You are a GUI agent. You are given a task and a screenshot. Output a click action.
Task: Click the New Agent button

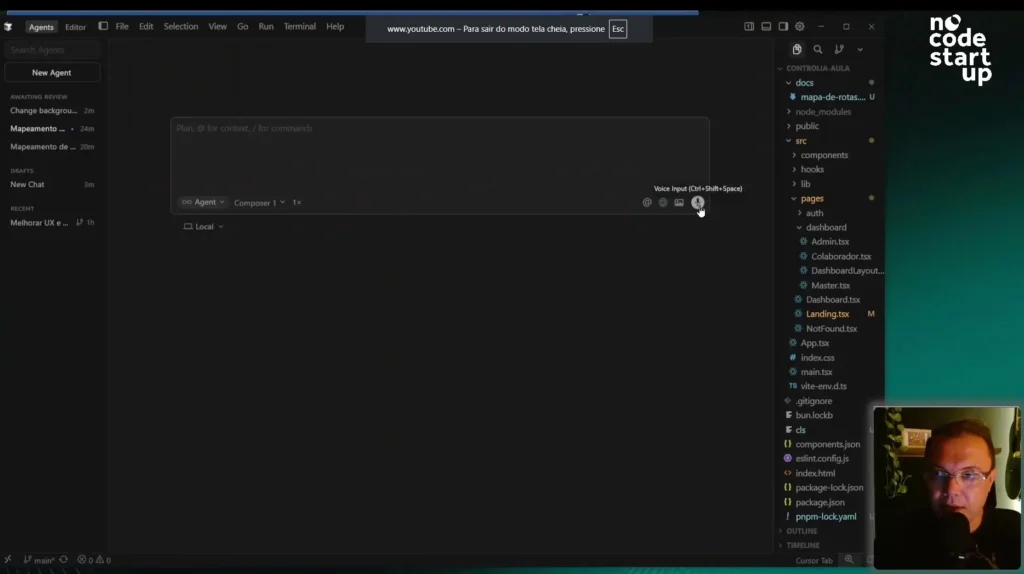pos(52,72)
